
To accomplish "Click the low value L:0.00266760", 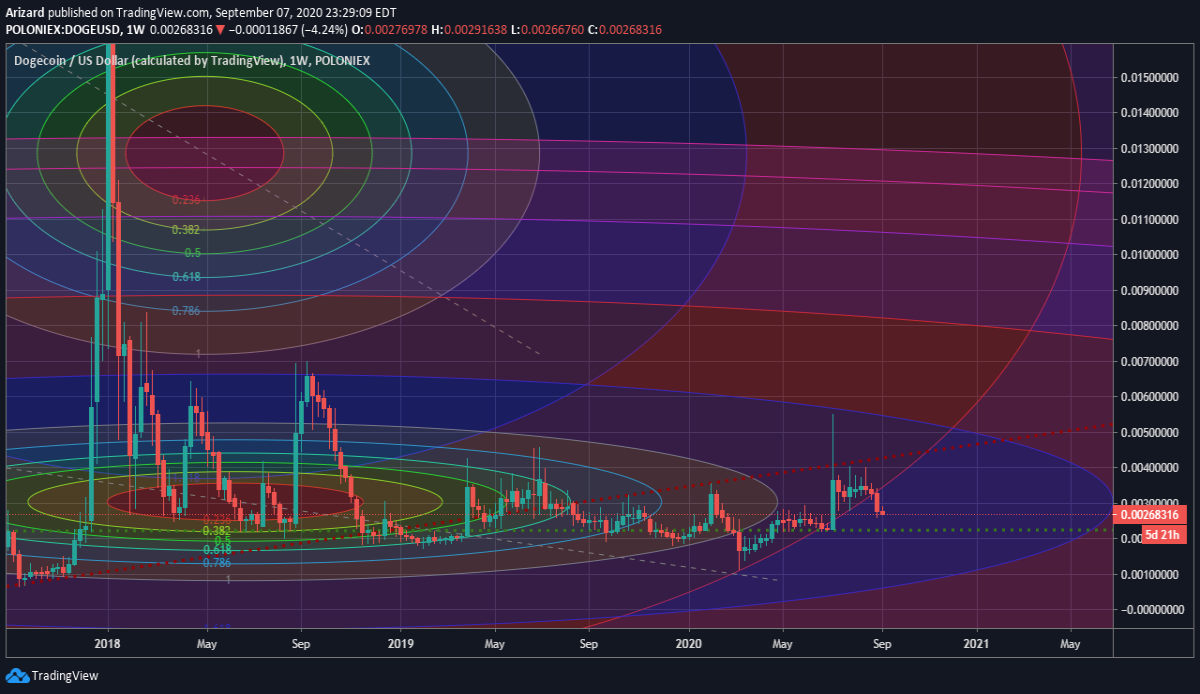I will [x=549, y=30].
